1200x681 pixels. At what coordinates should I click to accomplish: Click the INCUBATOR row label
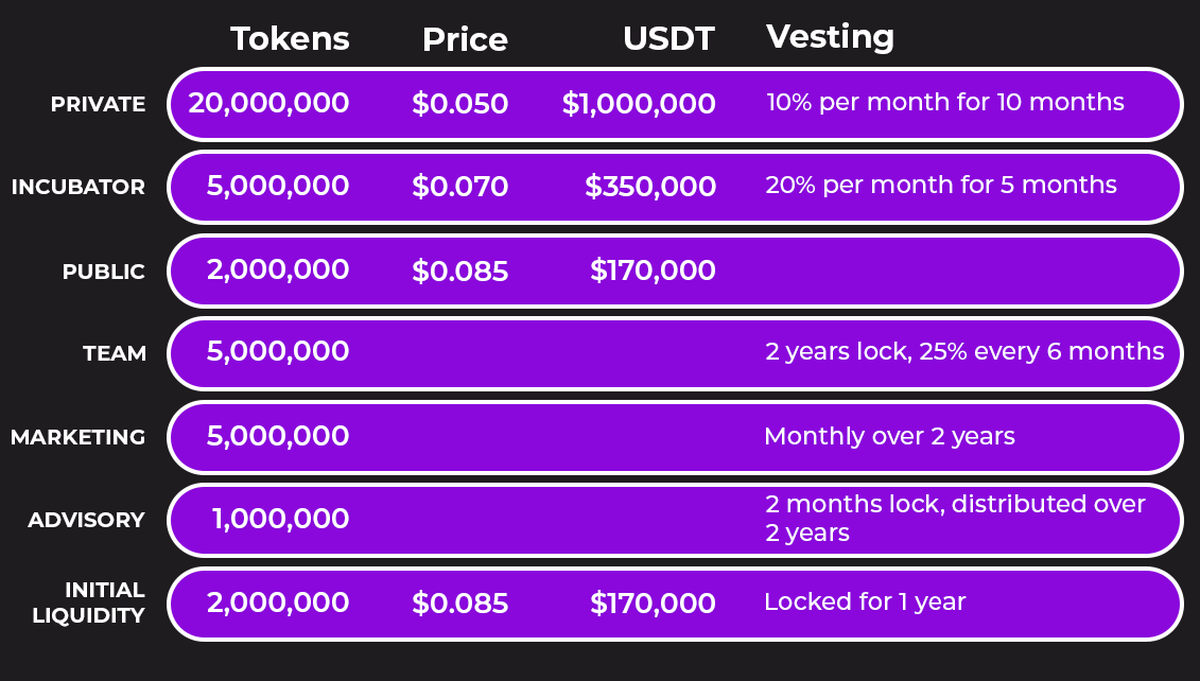(x=78, y=187)
